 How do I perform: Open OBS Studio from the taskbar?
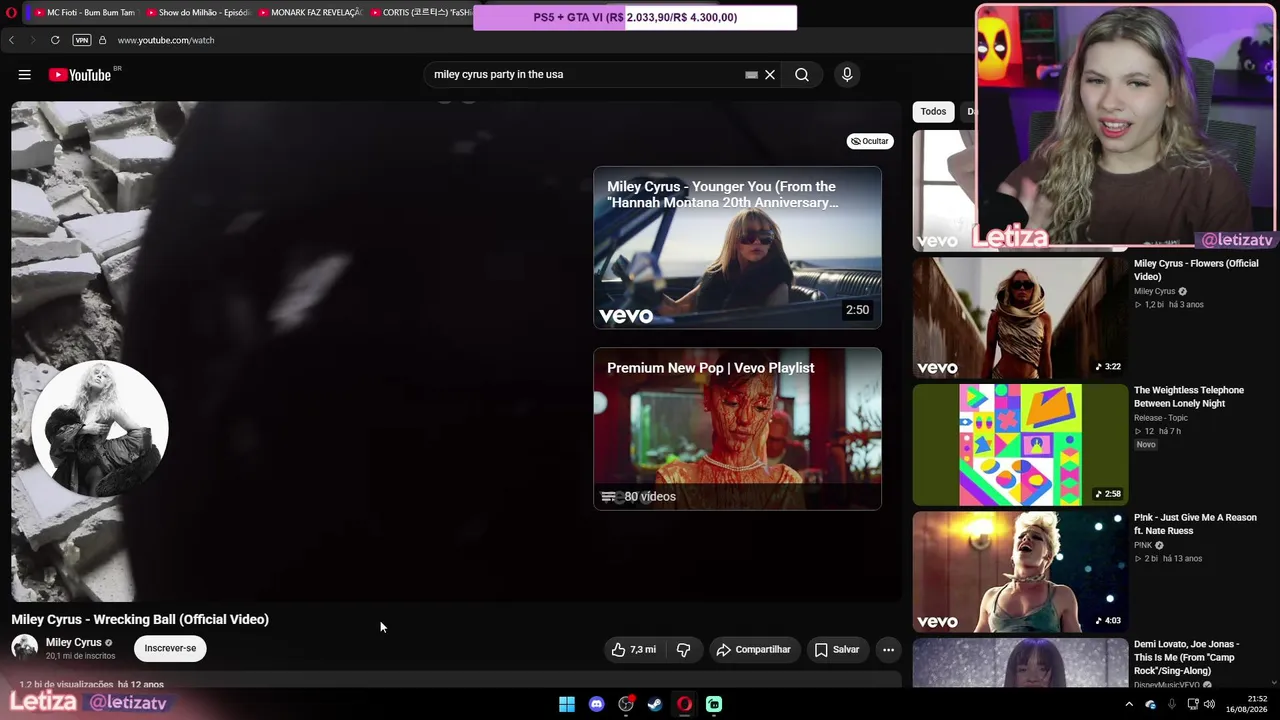click(x=626, y=704)
